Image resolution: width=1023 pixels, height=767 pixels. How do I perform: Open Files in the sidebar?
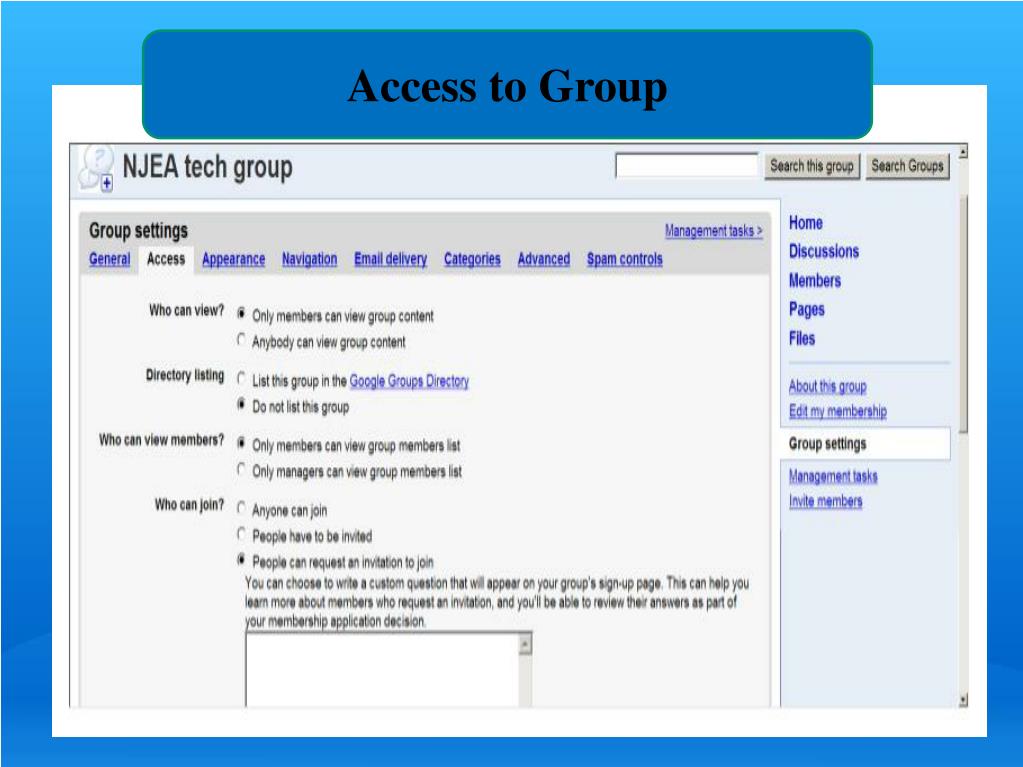click(802, 338)
